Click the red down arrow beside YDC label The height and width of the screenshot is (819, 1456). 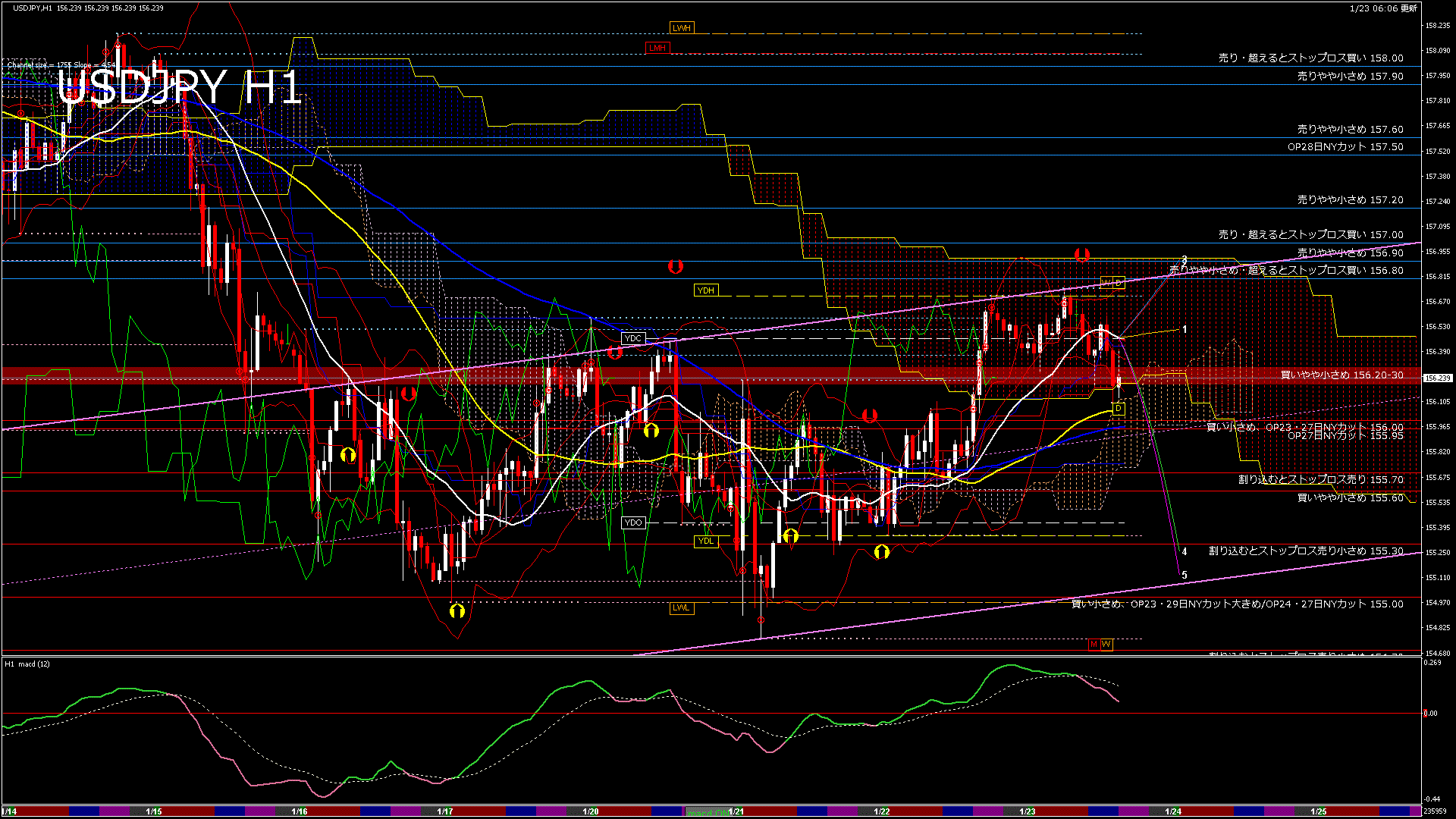point(614,353)
